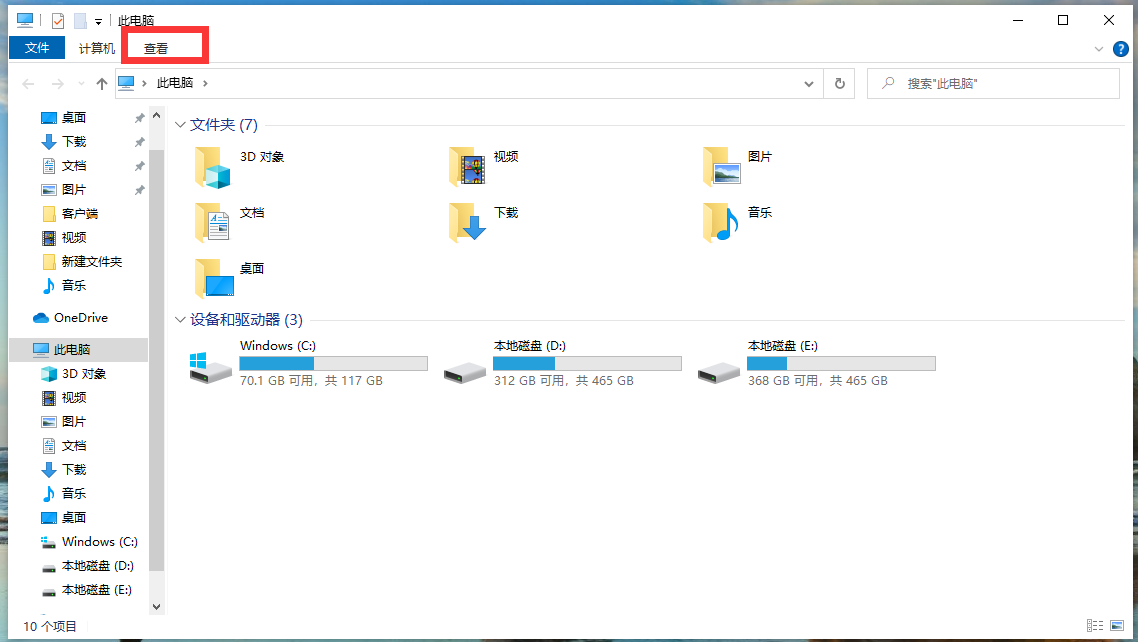Click navigation pane scroll up arrow
1138x642 pixels.
(157, 116)
